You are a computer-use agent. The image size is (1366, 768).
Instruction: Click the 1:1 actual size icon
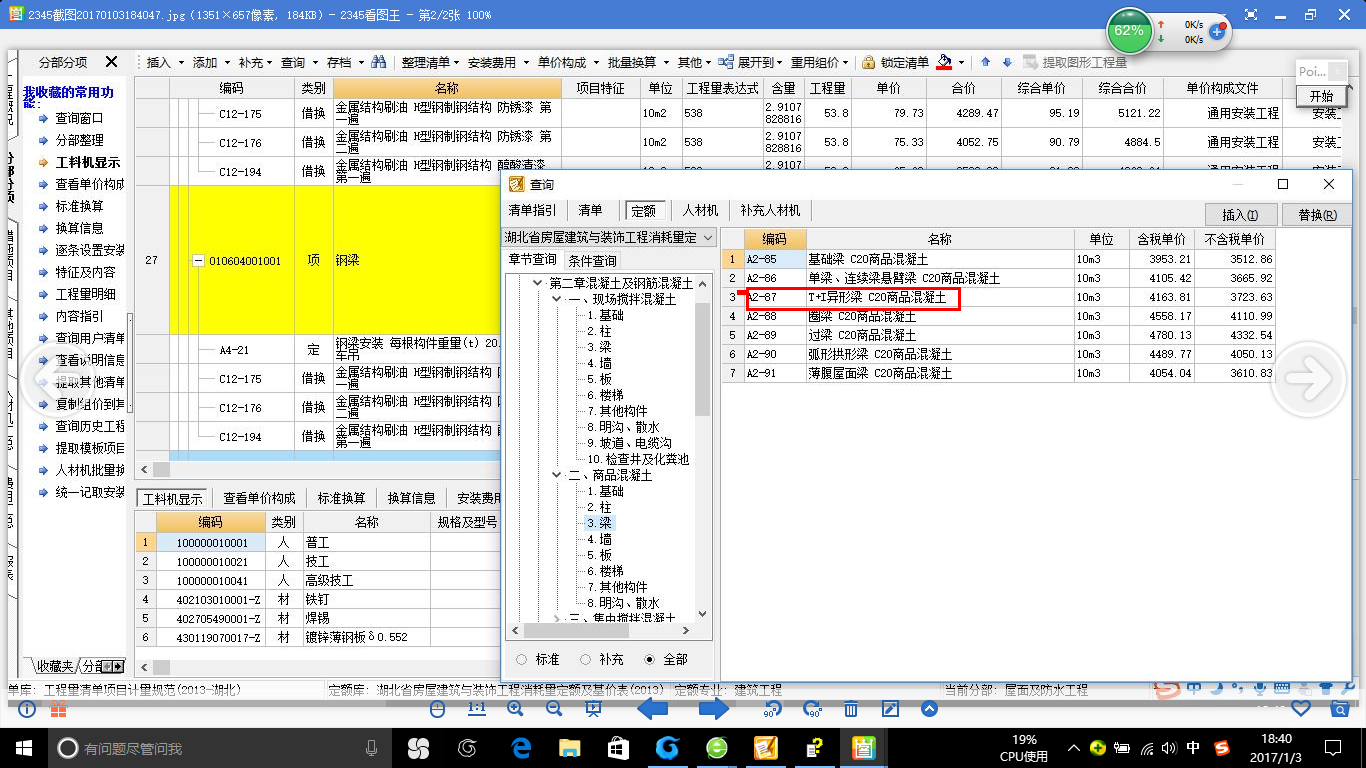point(476,709)
